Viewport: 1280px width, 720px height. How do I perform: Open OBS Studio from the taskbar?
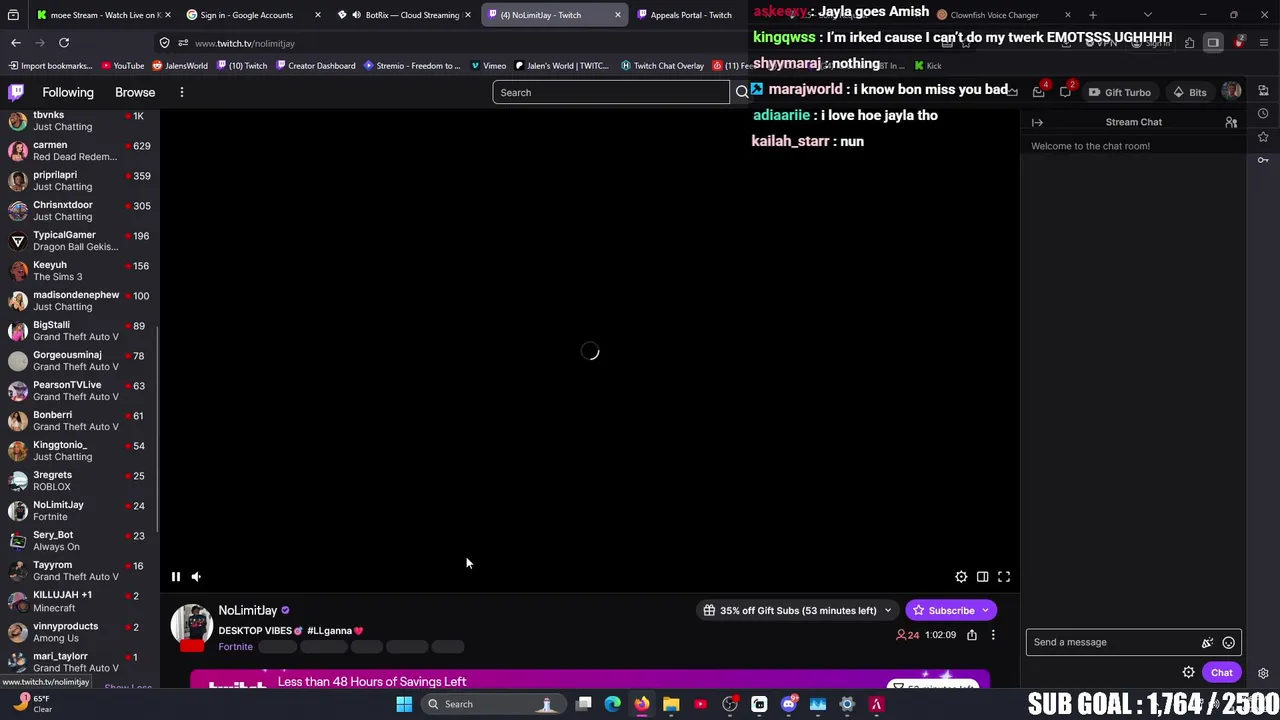(730, 704)
